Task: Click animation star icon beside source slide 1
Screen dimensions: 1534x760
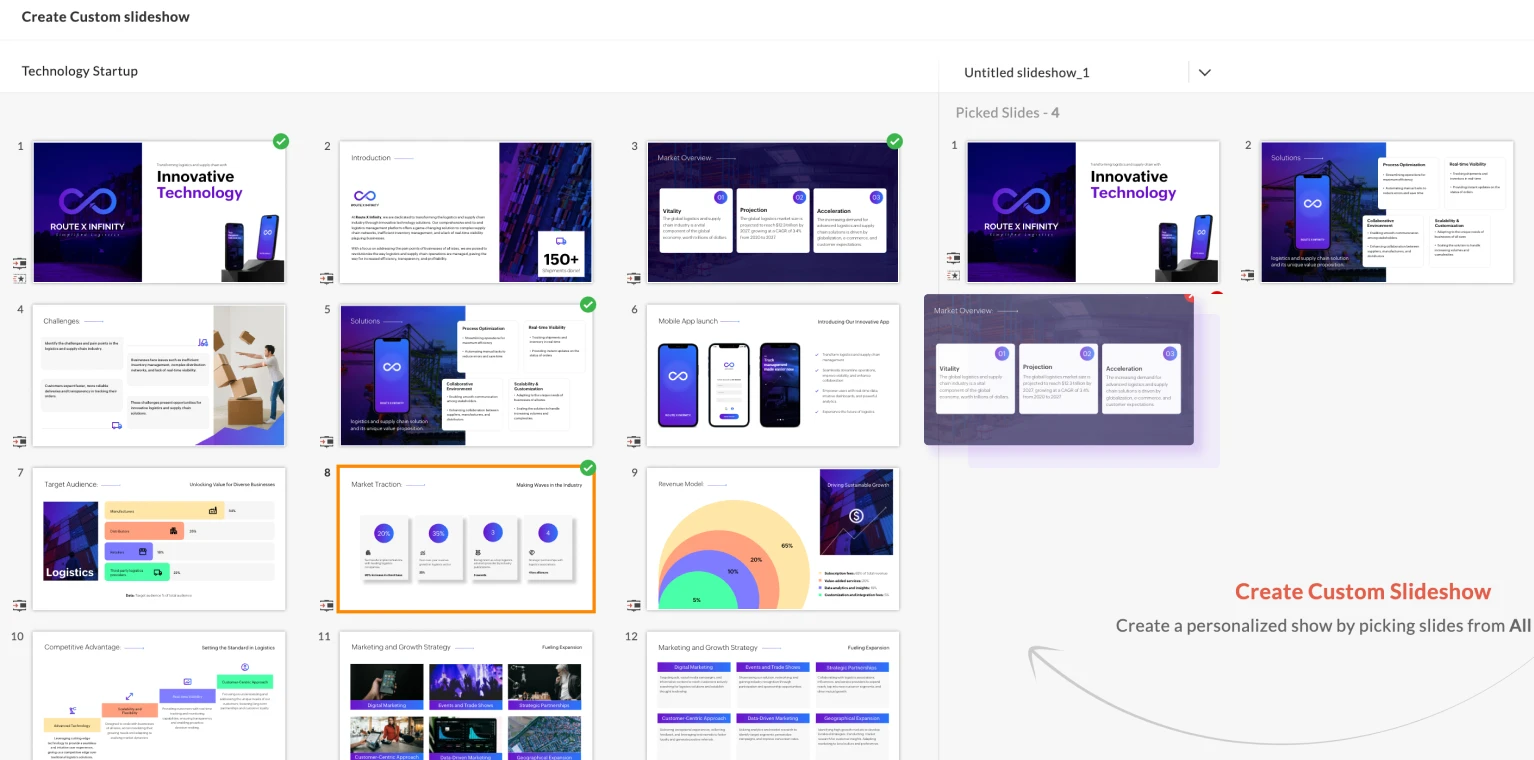Action: tap(19, 276)
